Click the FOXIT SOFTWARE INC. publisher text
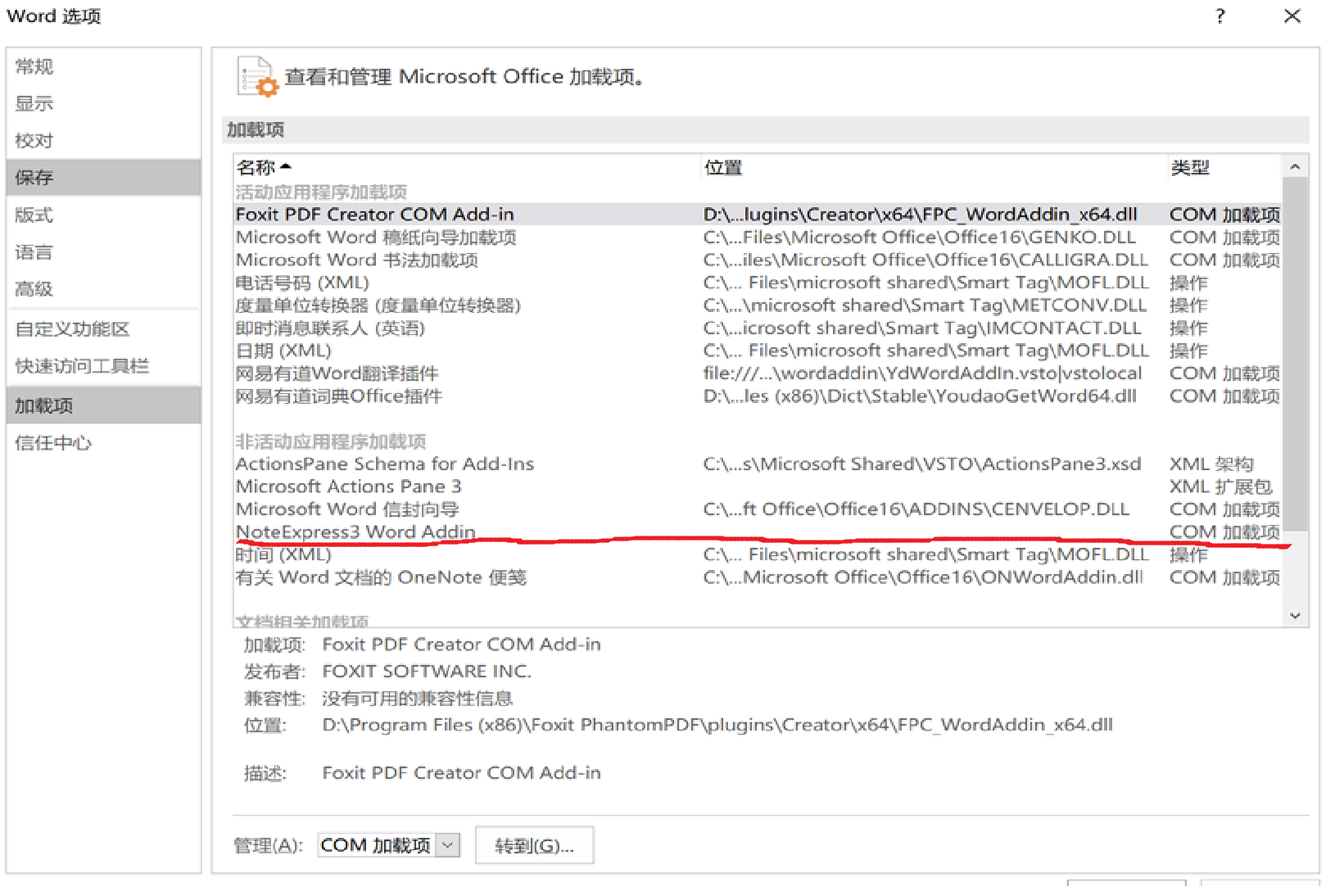 427,671
